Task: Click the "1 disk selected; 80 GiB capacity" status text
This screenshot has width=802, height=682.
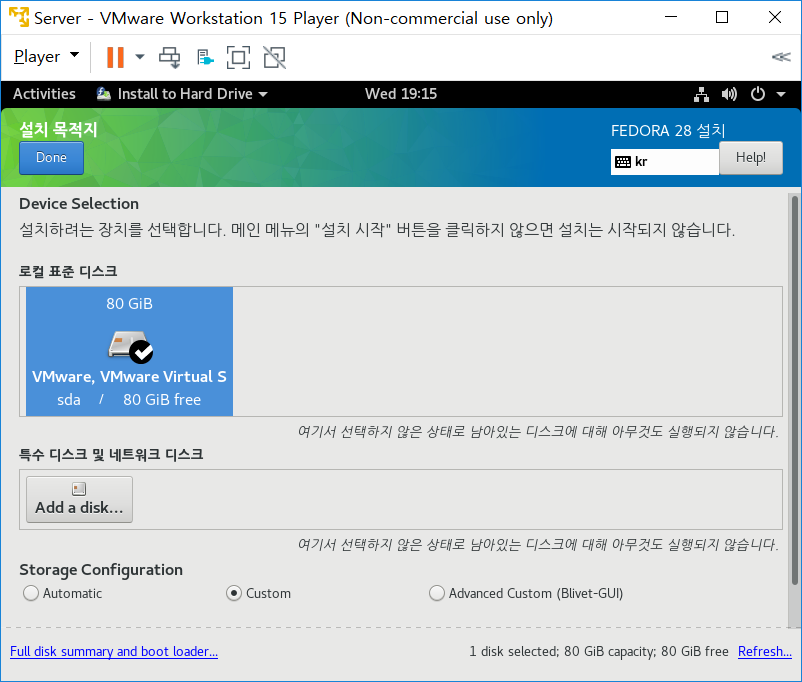Action: 598,651
